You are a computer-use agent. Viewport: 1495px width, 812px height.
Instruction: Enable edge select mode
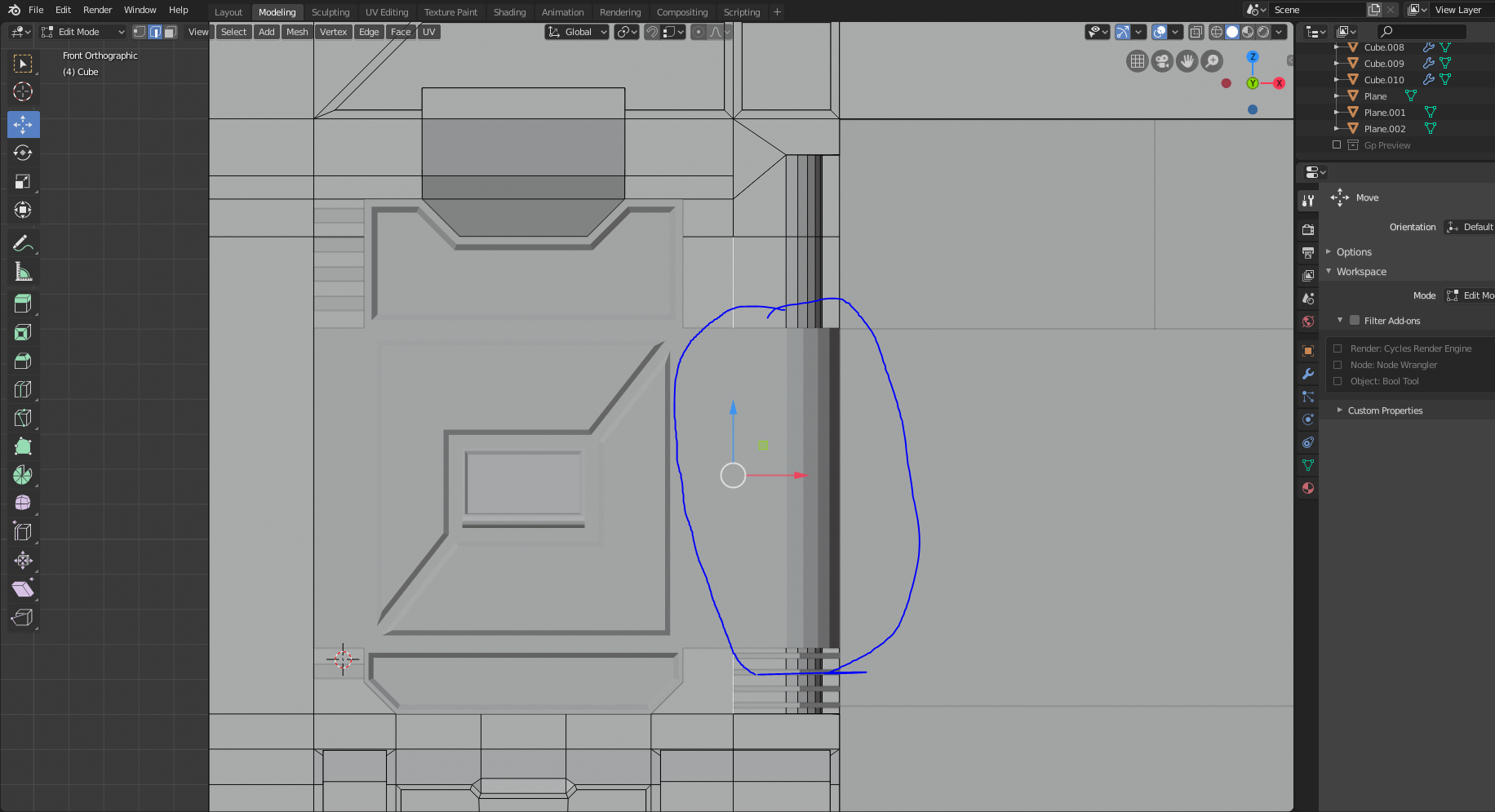pos(155,32)
